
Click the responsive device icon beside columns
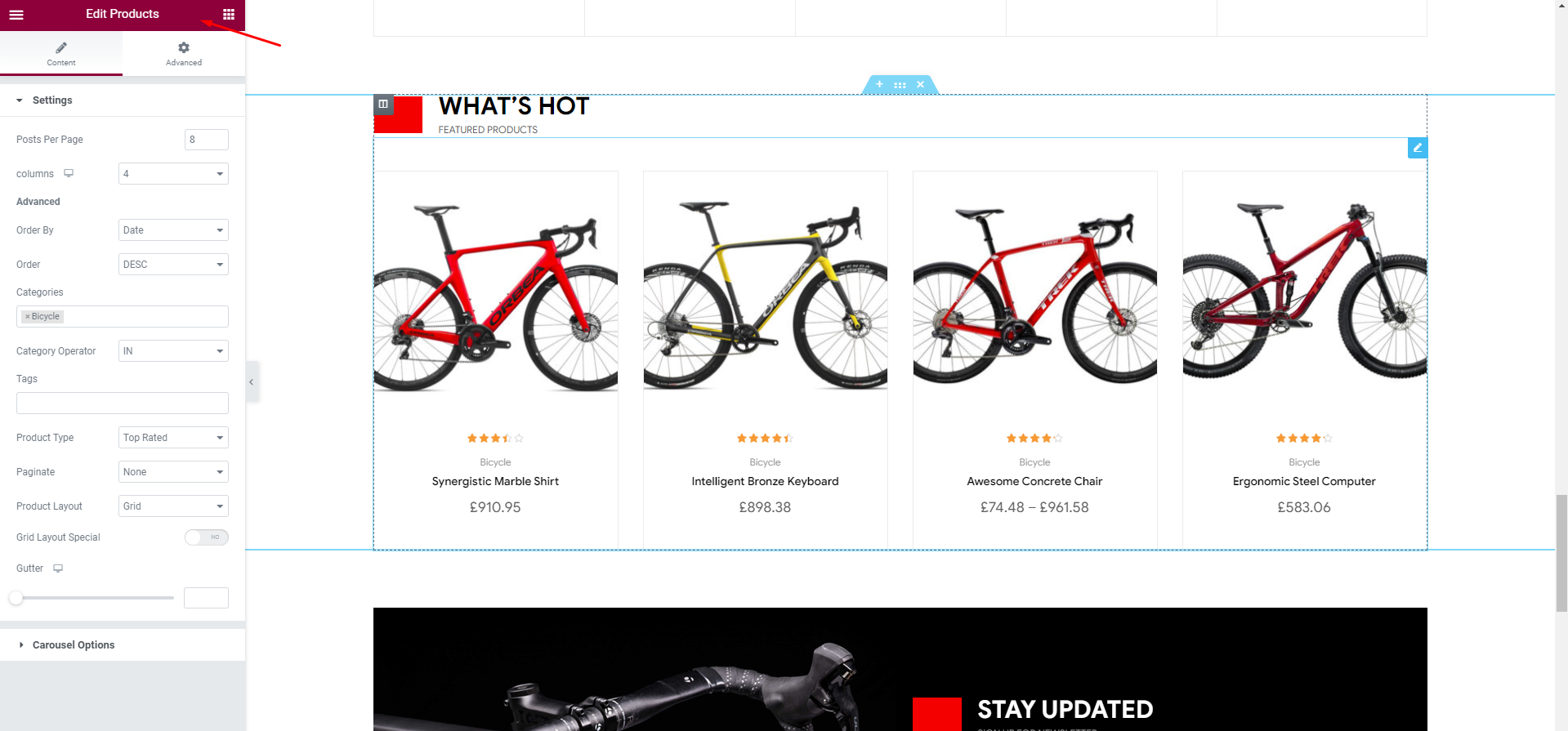click(69, 173)
